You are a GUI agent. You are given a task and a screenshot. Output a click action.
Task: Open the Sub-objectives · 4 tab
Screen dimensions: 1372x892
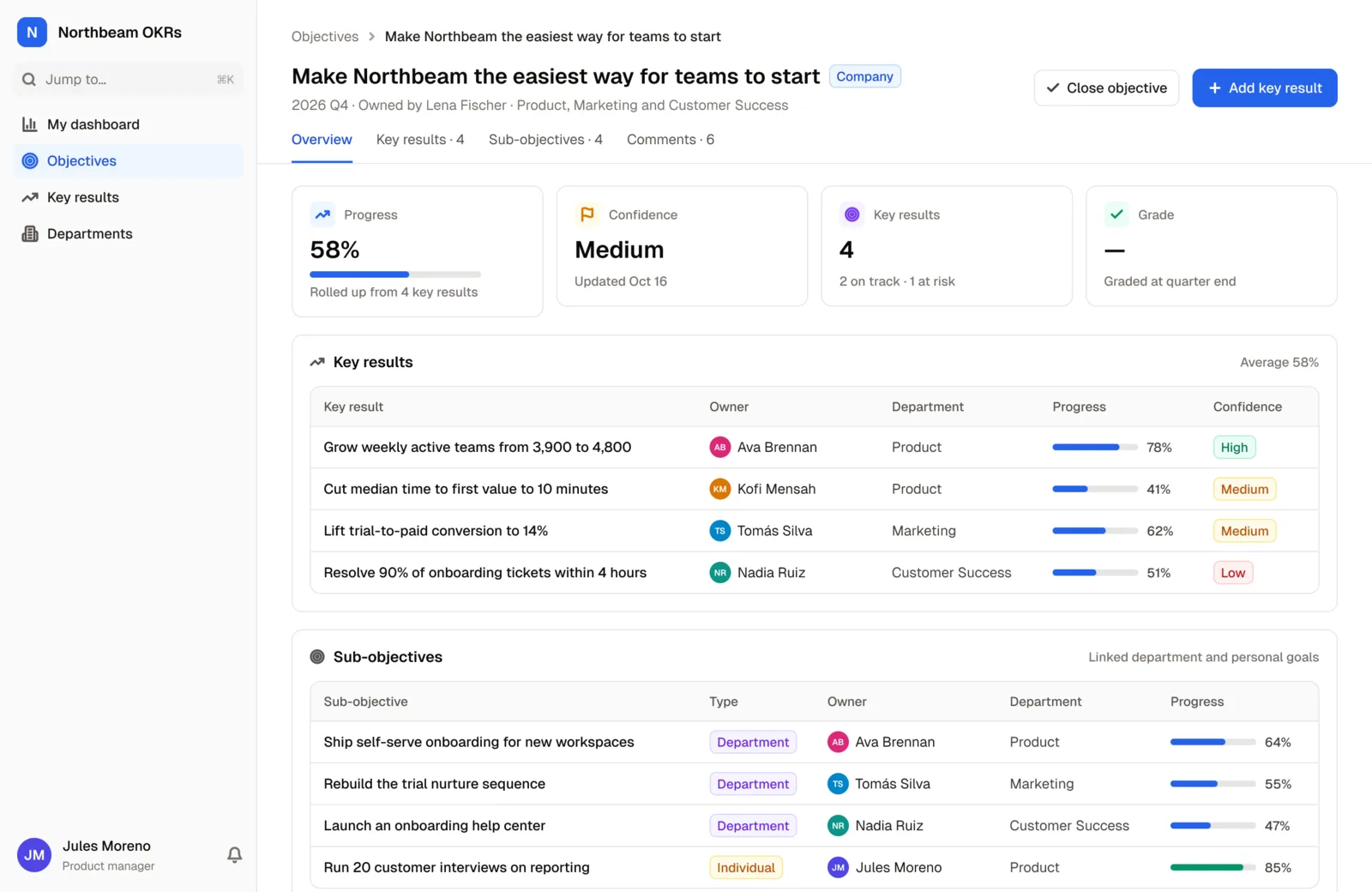point(545,140)
